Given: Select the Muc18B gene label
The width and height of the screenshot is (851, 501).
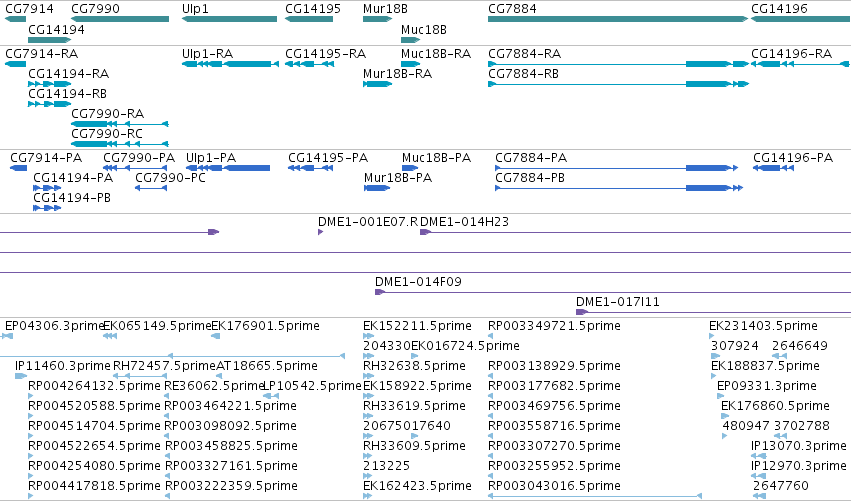Looking at the screenshot, I should click(x=424, y=29).
